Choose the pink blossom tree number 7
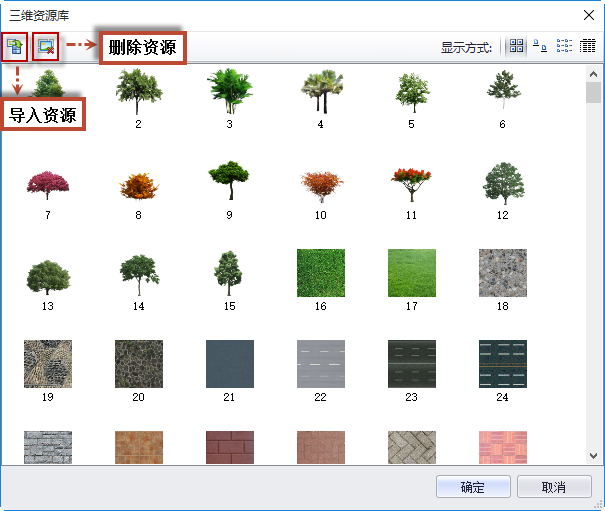Image resolution: width=605 pixels, height=511 pixels. (x=47, y=184)
